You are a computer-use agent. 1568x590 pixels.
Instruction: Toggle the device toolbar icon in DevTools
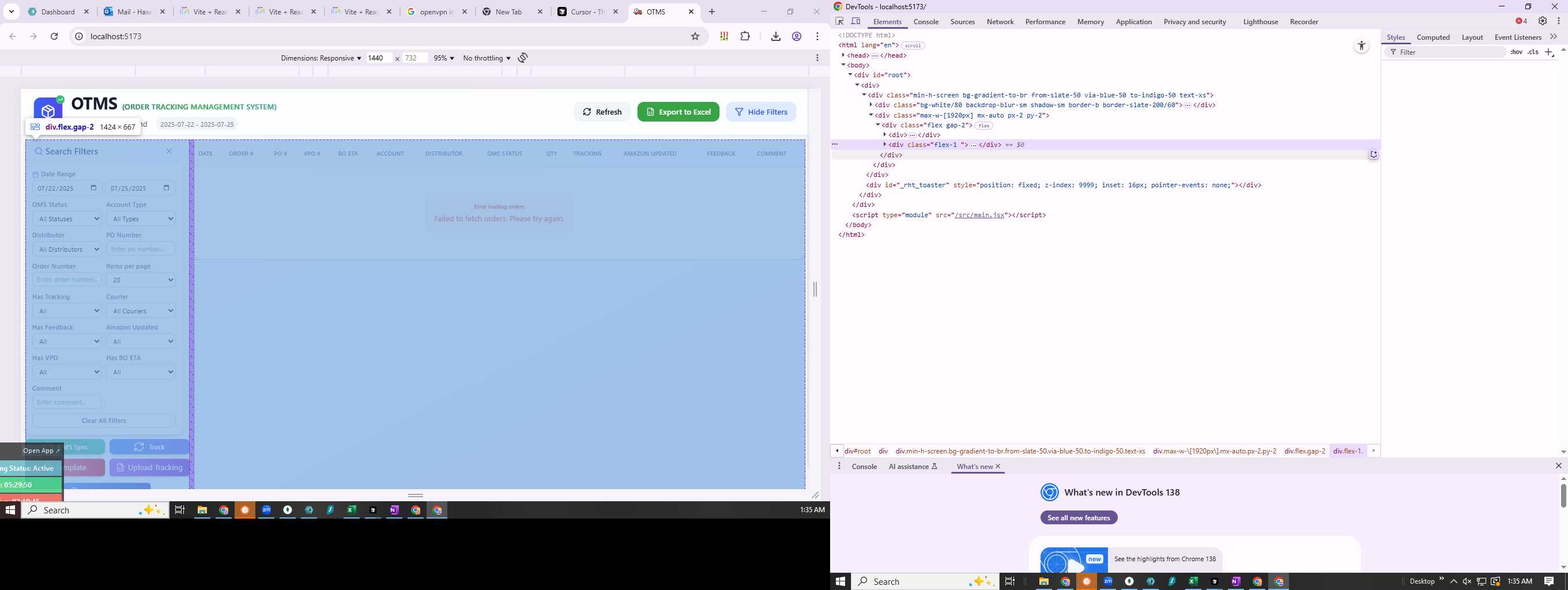pos(856,21)
